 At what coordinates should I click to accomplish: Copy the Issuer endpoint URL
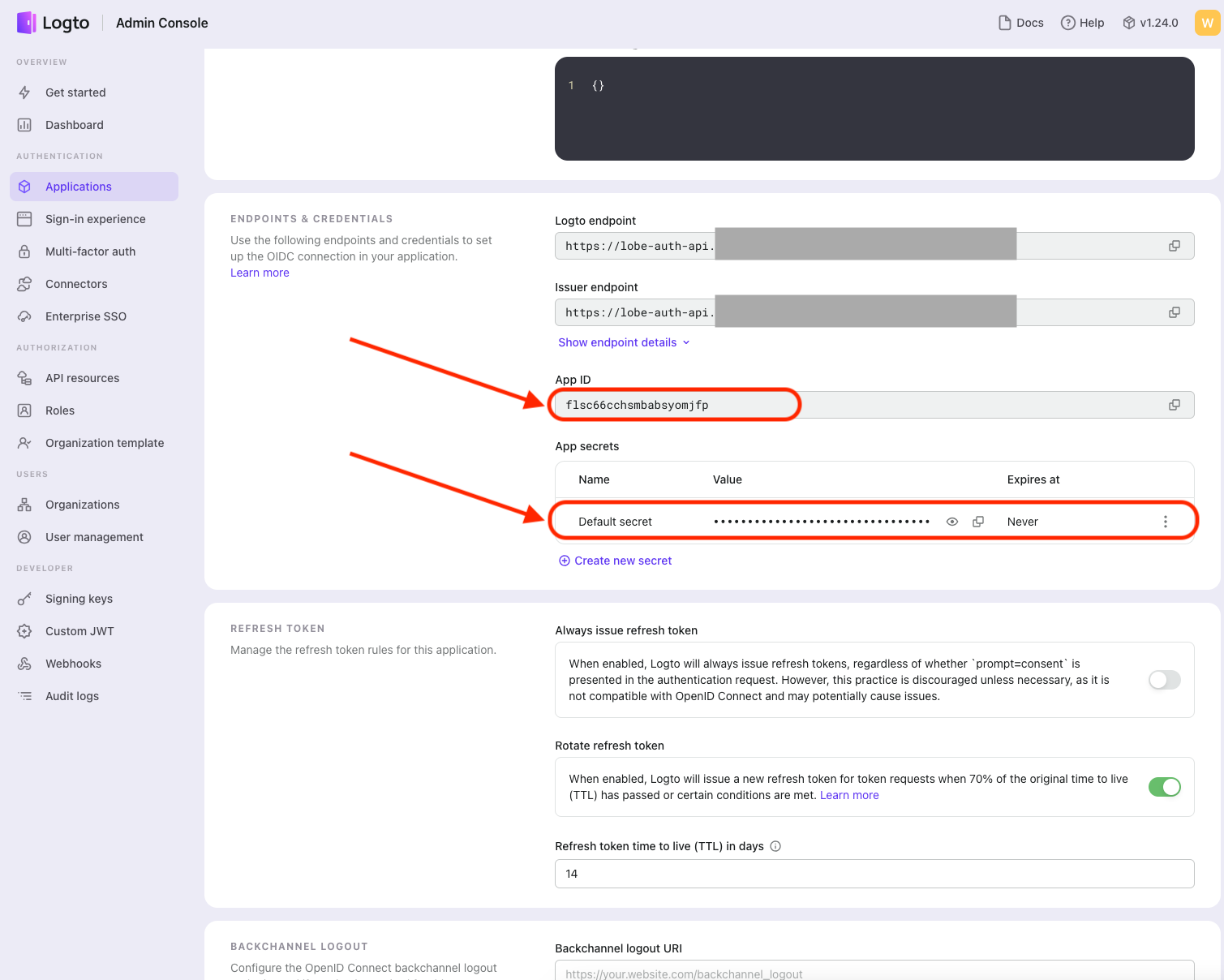coord(1174,312)
